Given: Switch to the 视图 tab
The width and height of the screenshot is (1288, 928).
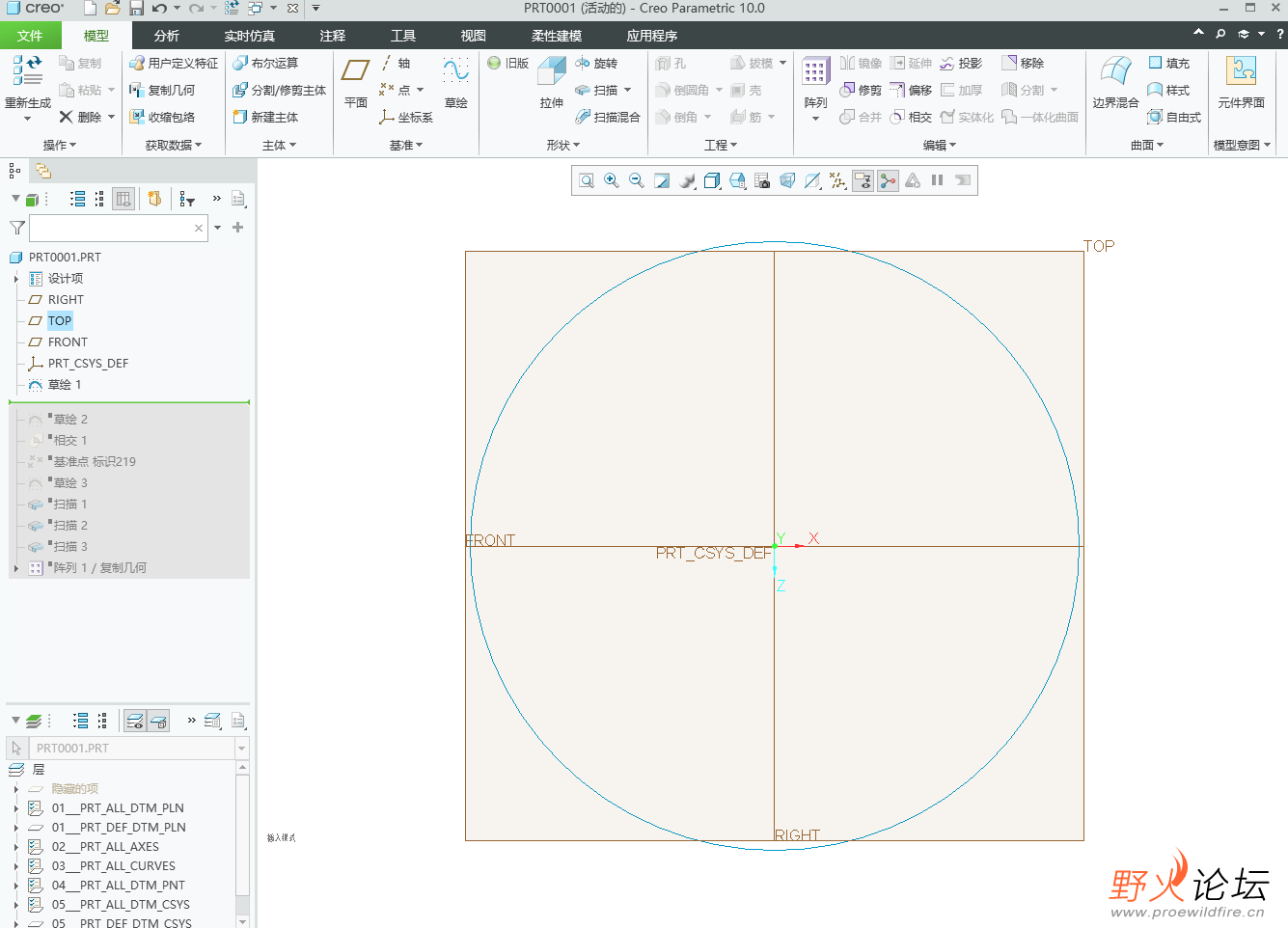Looking at the screenshot, I should point(473,36).
